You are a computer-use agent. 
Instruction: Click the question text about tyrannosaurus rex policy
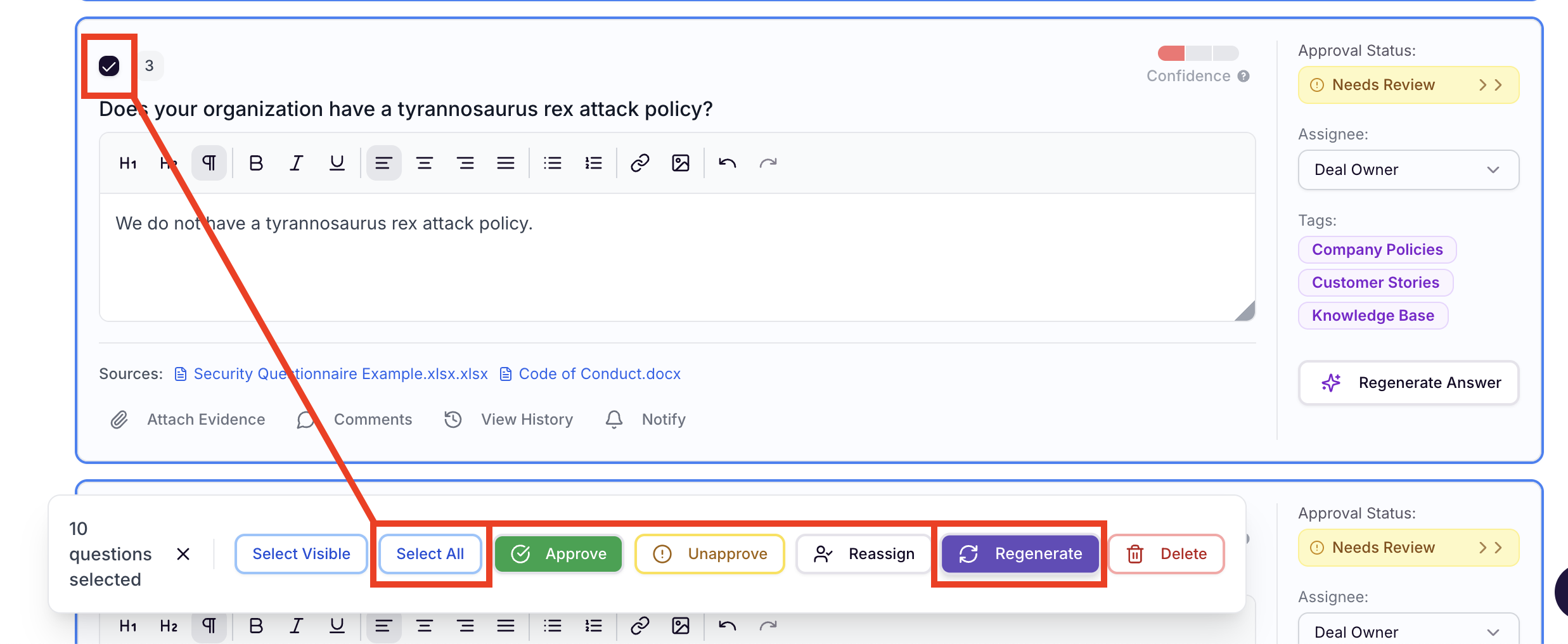(406, 109)
